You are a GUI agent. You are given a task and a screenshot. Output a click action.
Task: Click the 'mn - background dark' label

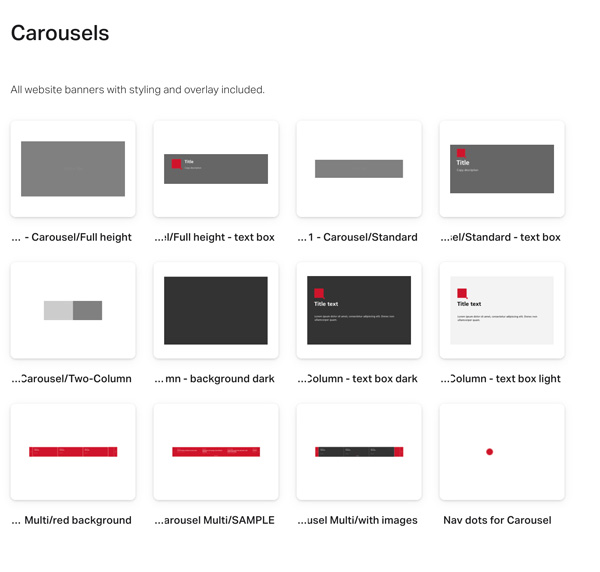pyautogui.click(x=215, y=379)
